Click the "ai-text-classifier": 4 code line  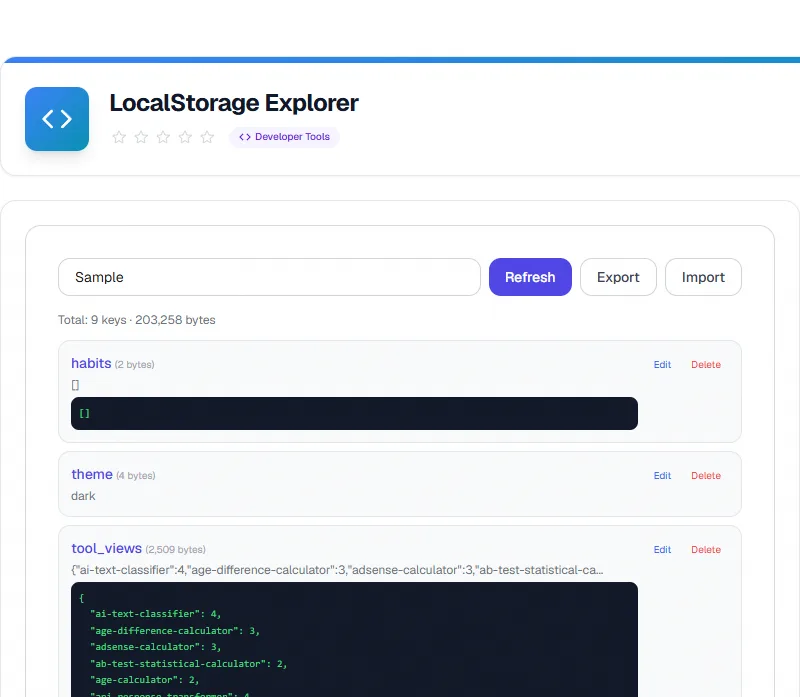click(x=156, y=614)
